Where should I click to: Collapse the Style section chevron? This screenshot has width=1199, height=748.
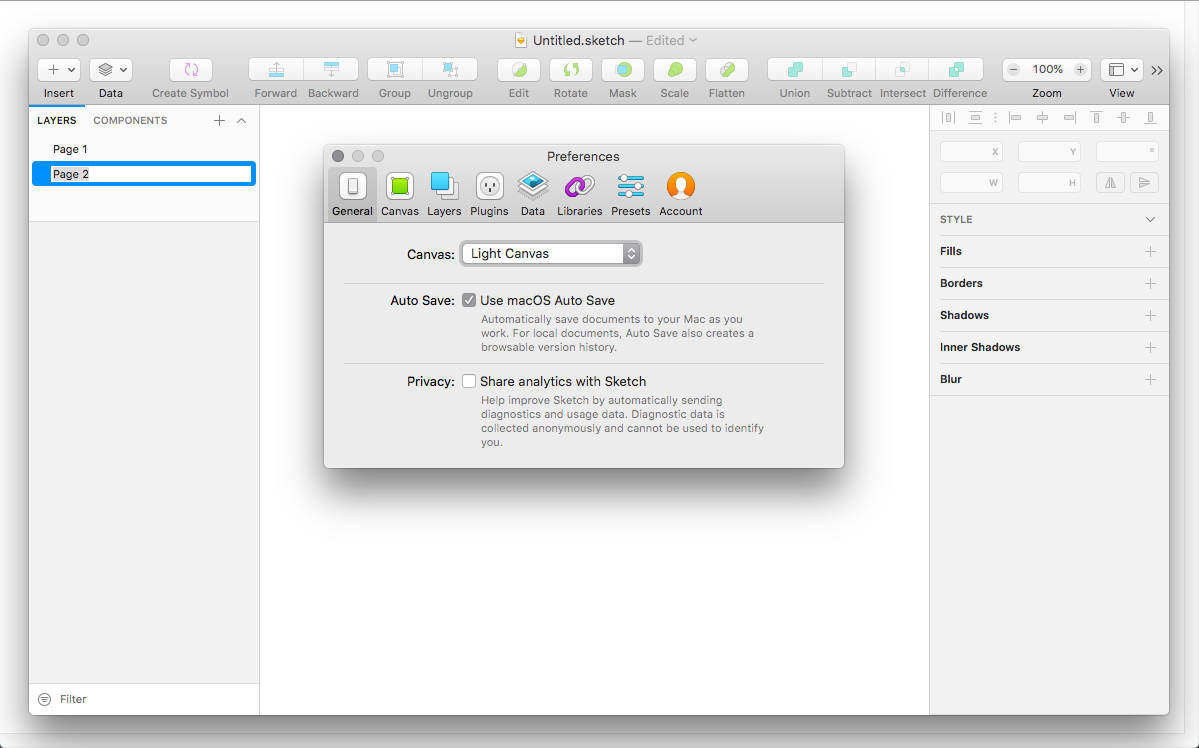click(x=1150, y=220)
